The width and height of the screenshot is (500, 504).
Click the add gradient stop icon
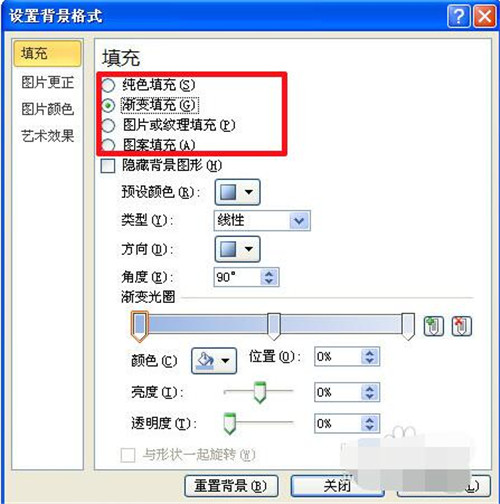click(x=433, y=326)
